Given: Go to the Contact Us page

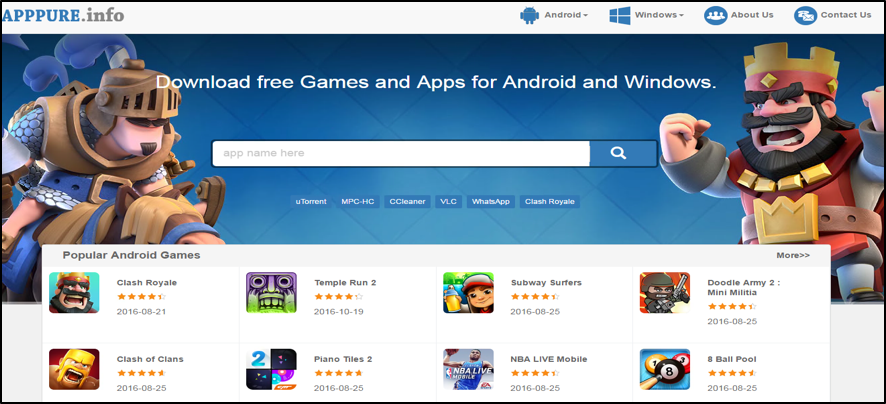Looking at the screenshot, I should pos(832,15).
